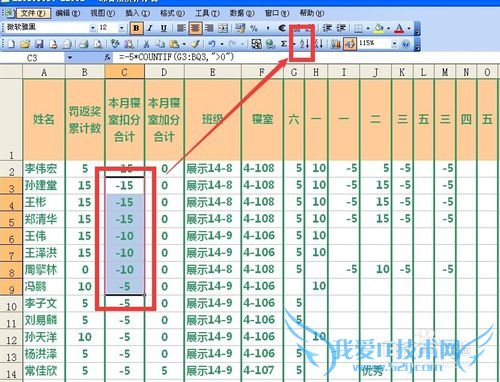Cut selection with the scissors icon
The height and width of the screenshot is (382, 500).
pyautogui.click(x=146, y=44)
